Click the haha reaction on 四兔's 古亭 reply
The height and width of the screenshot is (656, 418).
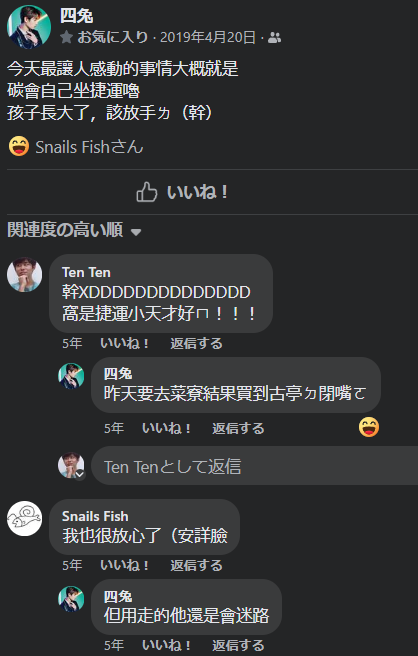[369, 427]
